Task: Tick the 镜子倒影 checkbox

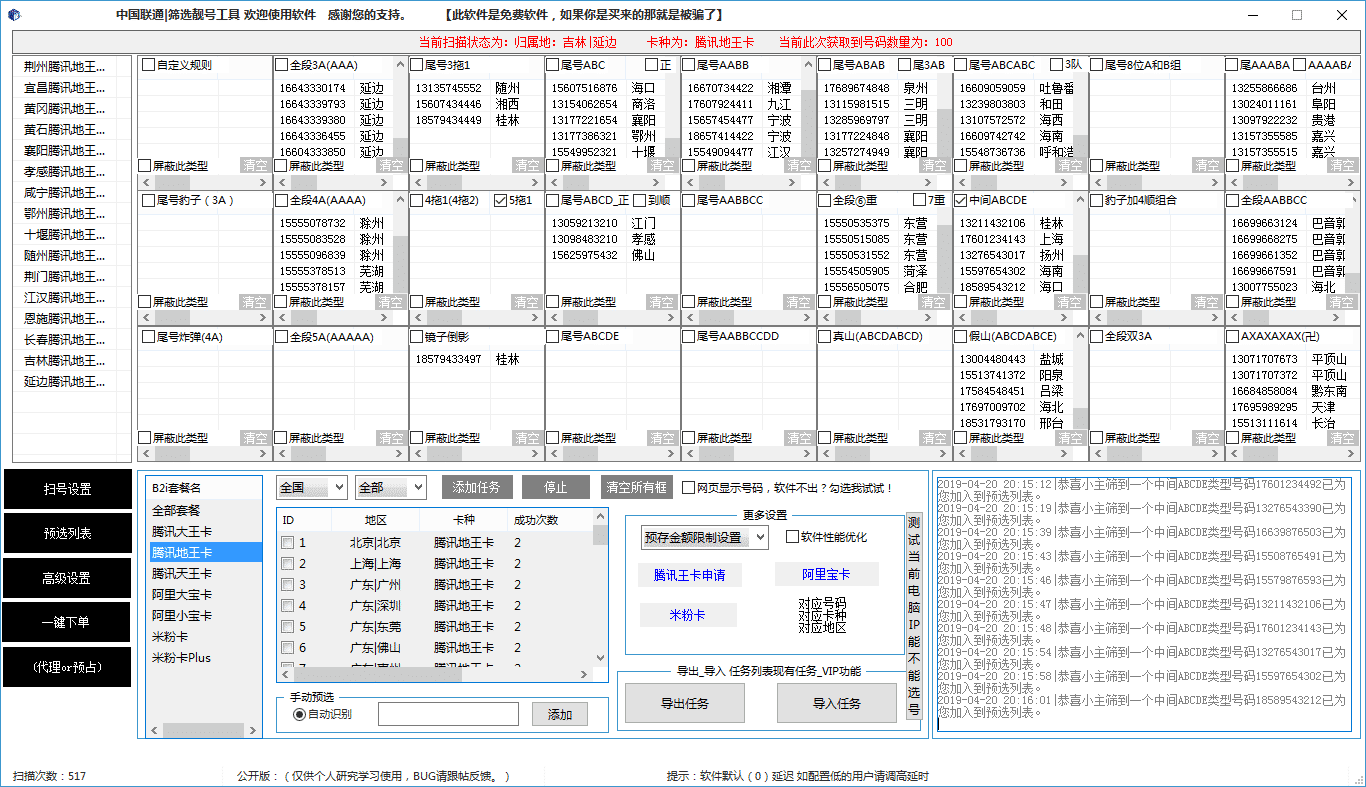Action: pyautogui.click(x=417, y=337)
